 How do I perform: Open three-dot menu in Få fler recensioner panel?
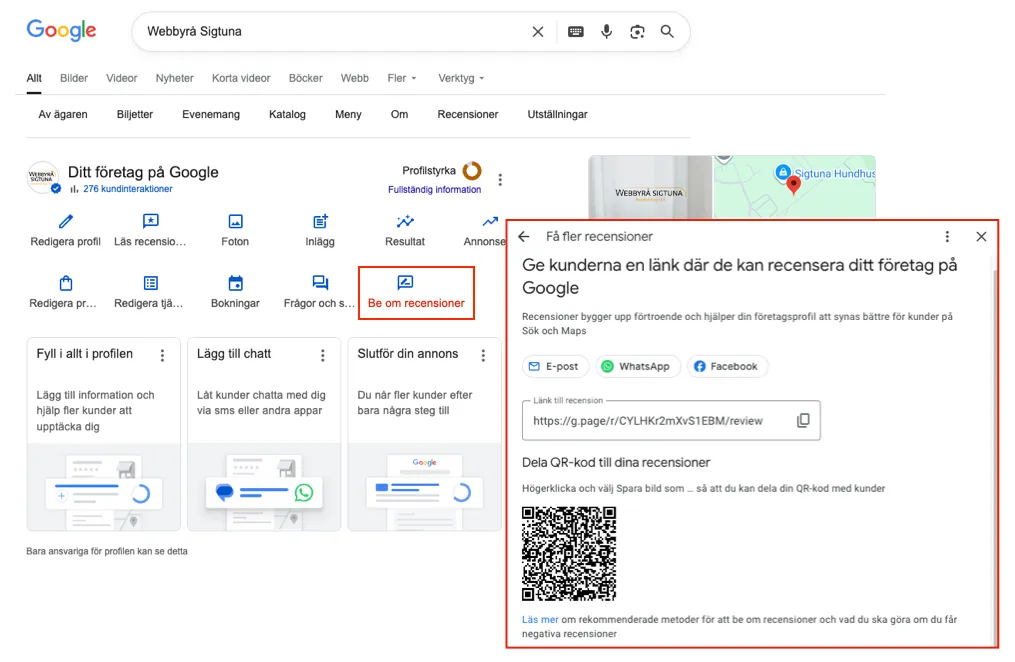[947, 237]
